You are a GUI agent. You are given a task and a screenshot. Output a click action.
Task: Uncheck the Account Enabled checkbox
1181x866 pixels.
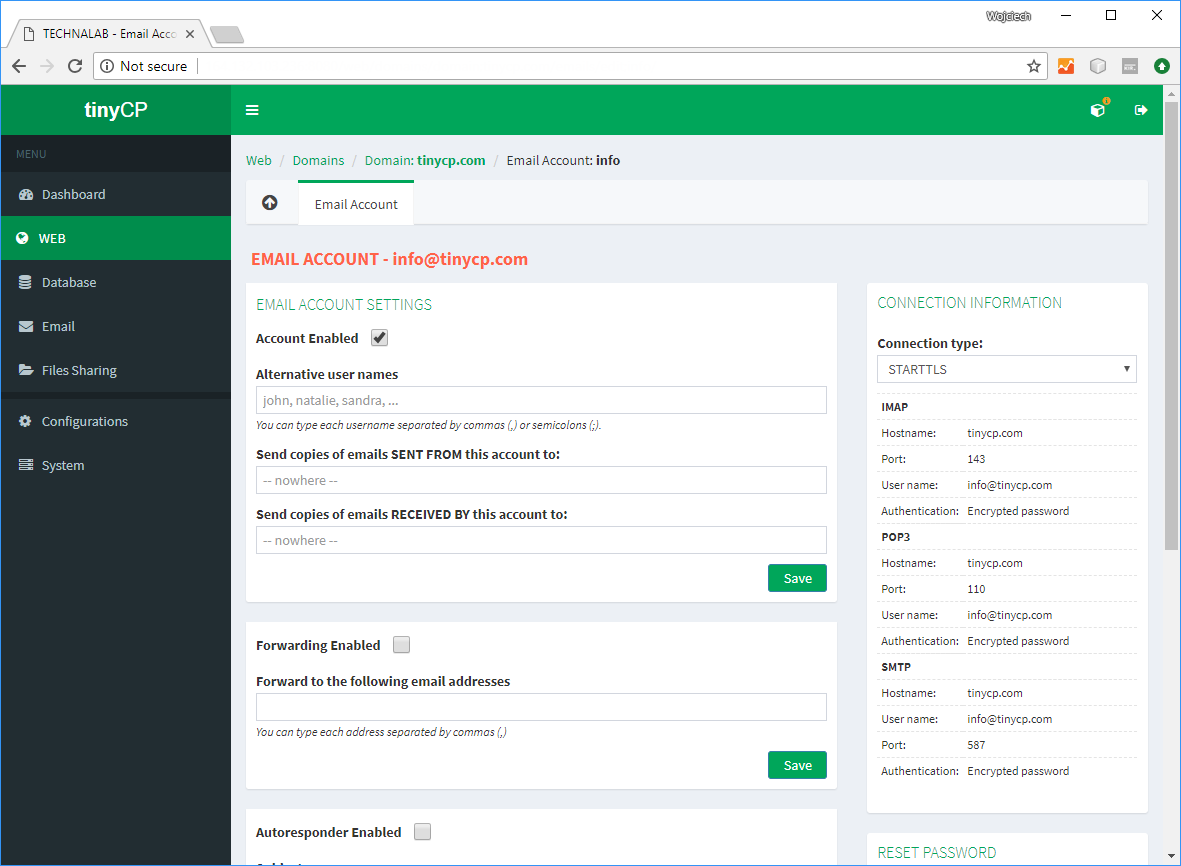coord(380,338)
